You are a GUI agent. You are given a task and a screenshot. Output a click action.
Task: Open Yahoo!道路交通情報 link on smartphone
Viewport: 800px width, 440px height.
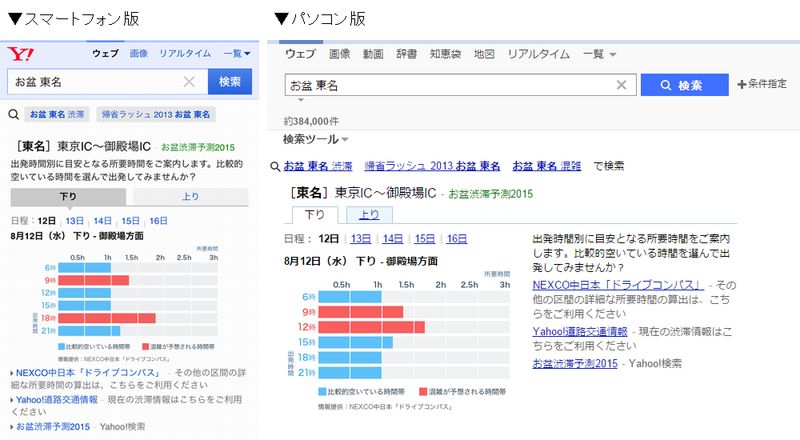tap(57, 400)
